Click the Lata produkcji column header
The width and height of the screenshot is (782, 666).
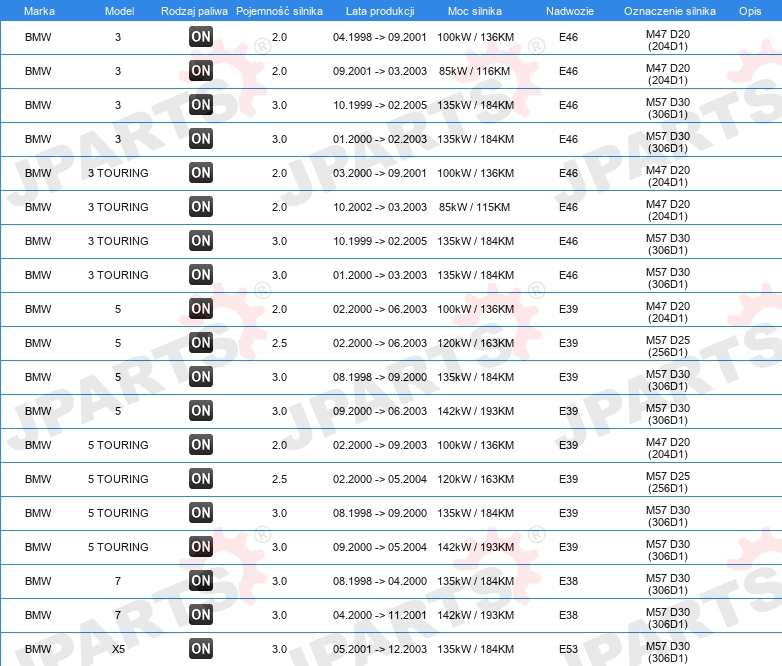(380, 11)
